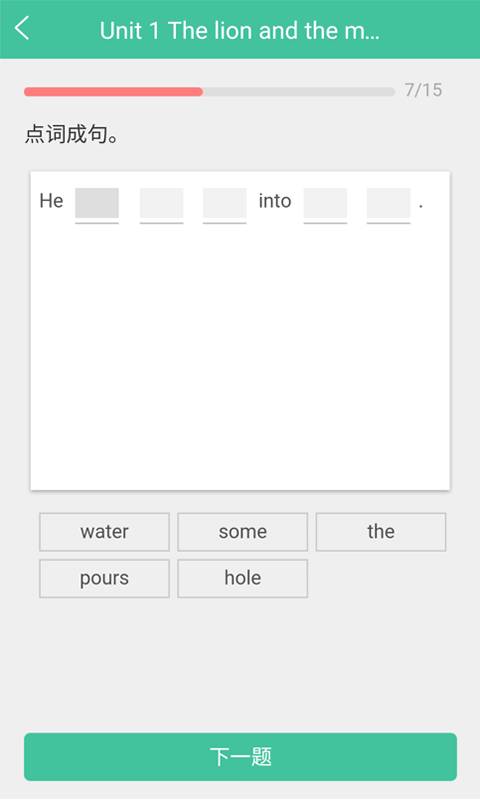Choose the word 'the'
480x800 pixels.
[381, 532]
